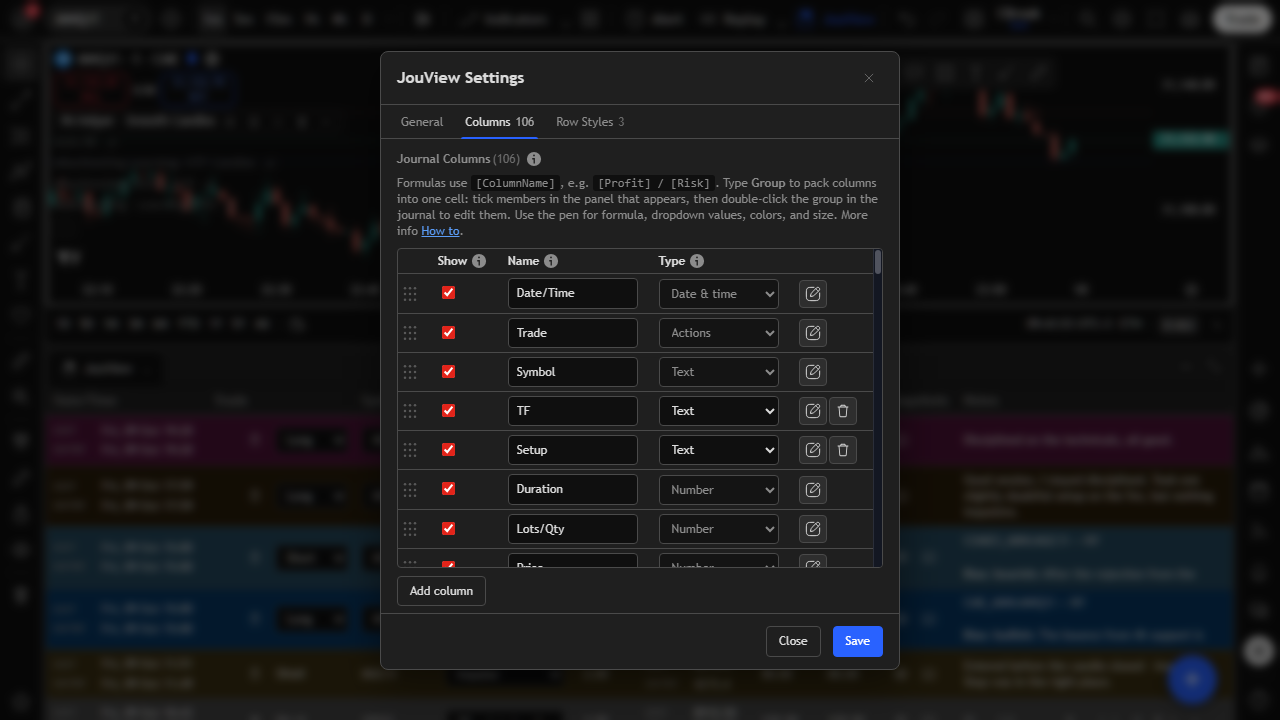Open the How to link
1280x720 pixels.
coord(440,231)
